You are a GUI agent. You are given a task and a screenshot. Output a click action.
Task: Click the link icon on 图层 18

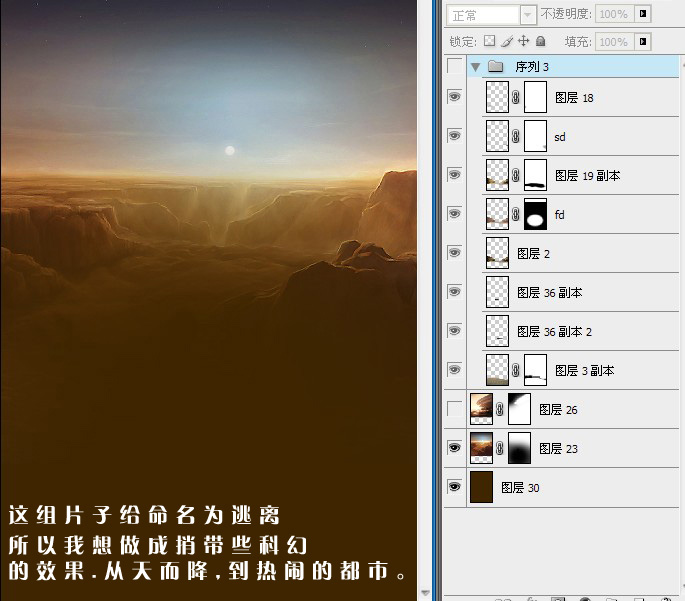click(x=515, y=97)
